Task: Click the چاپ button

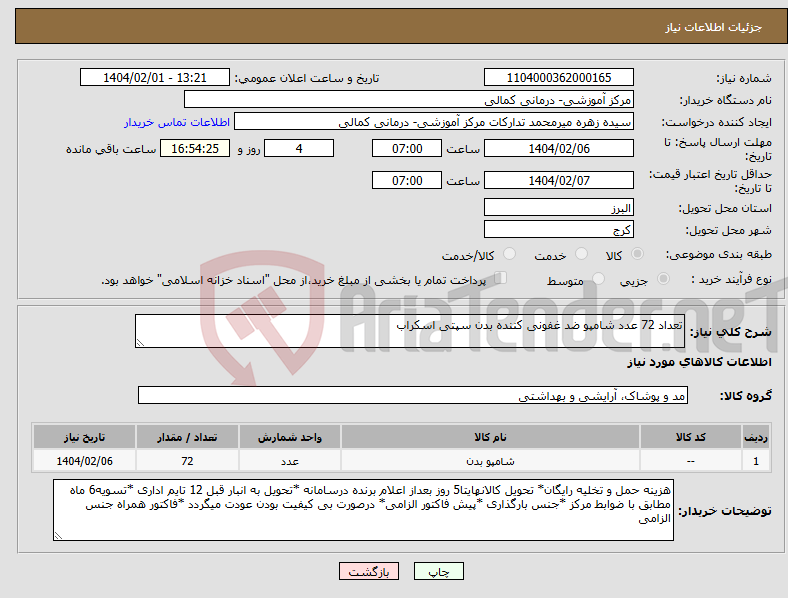Action: coord(439,571)
